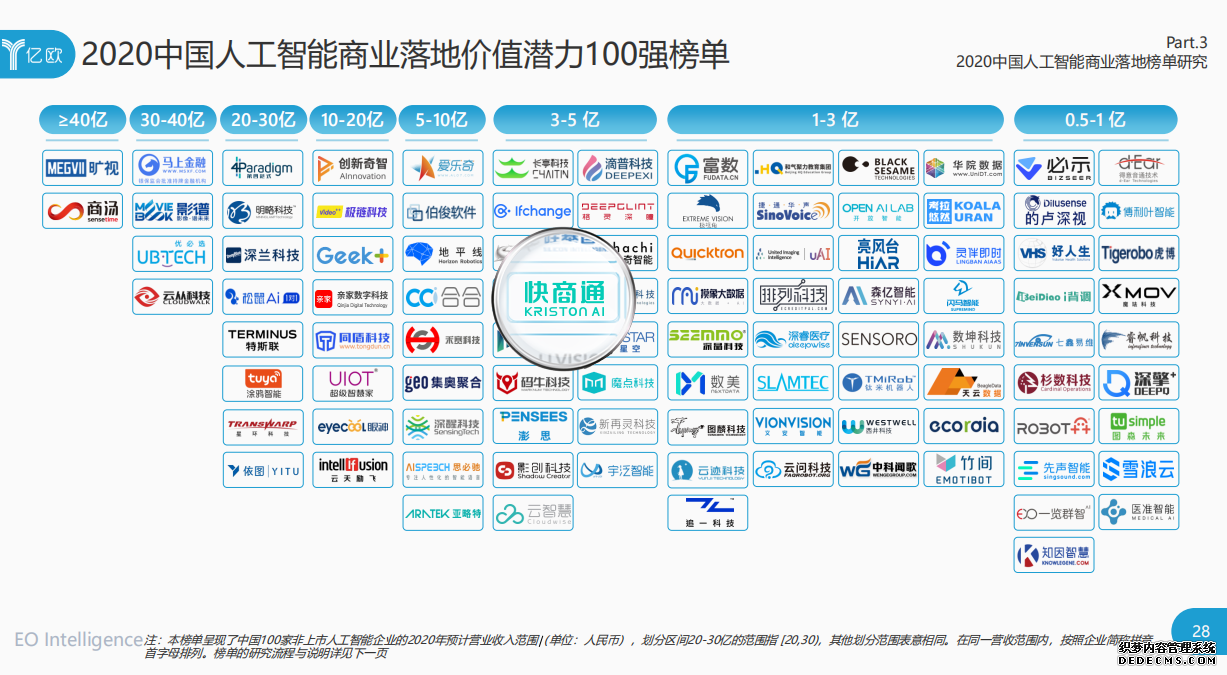Select the 追一科技 logo tile

pos(707,512)
